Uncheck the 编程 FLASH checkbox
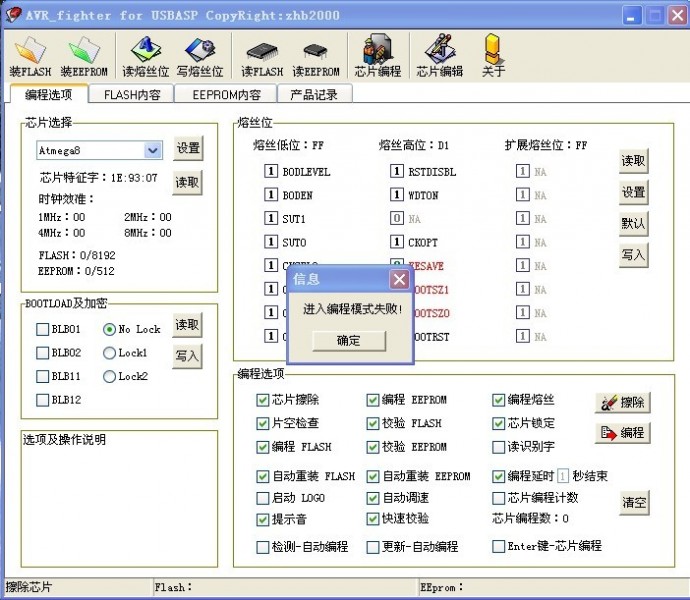This screenshot has height=600, width=690. (263, 447)
